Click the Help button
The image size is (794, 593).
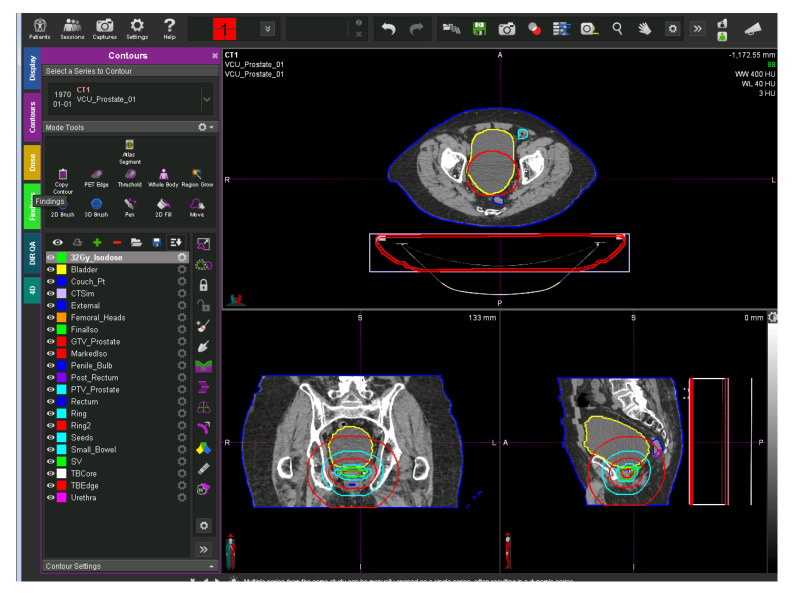[169, 28]
